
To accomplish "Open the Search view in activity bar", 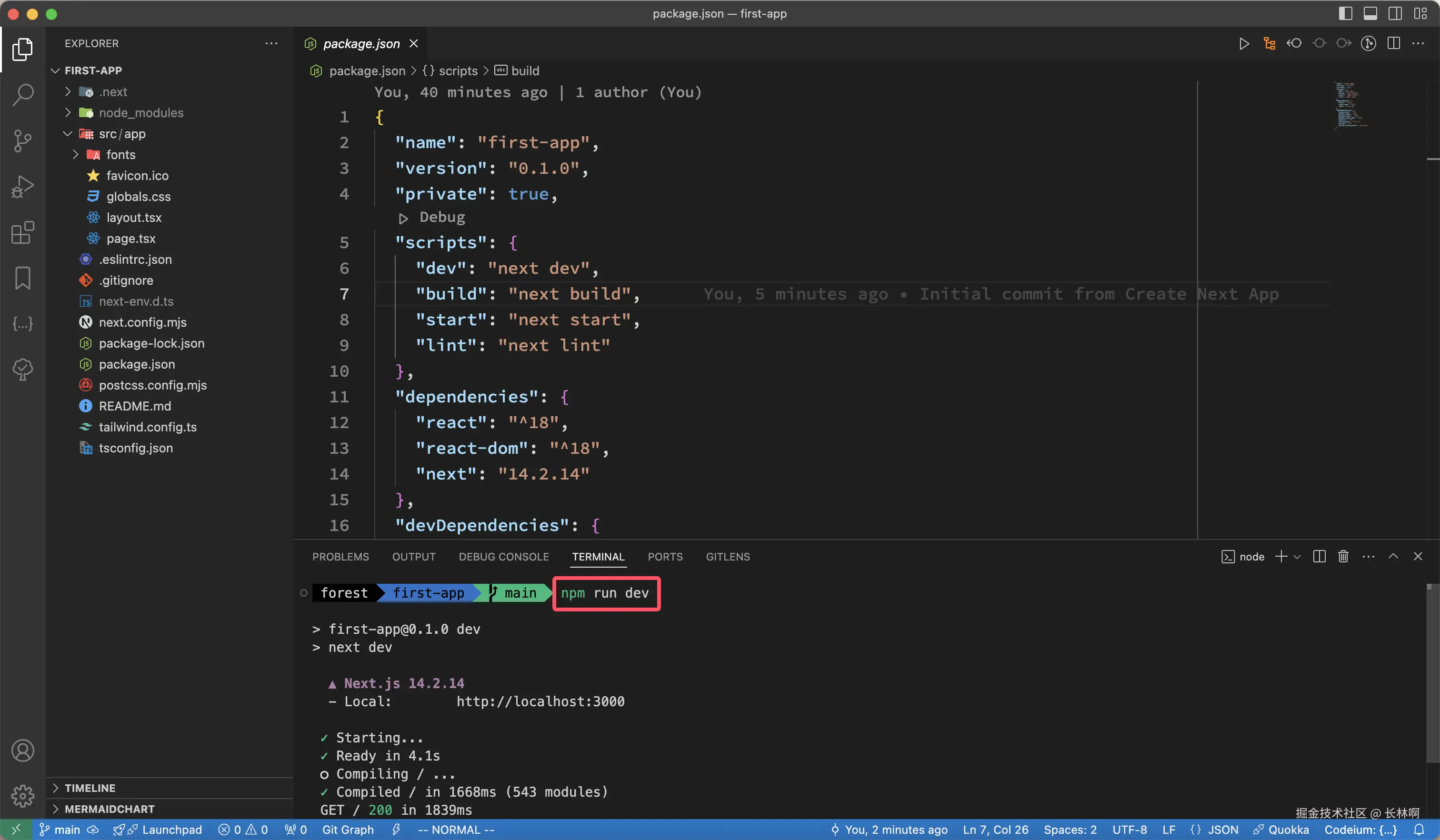I will pos(22,94).
